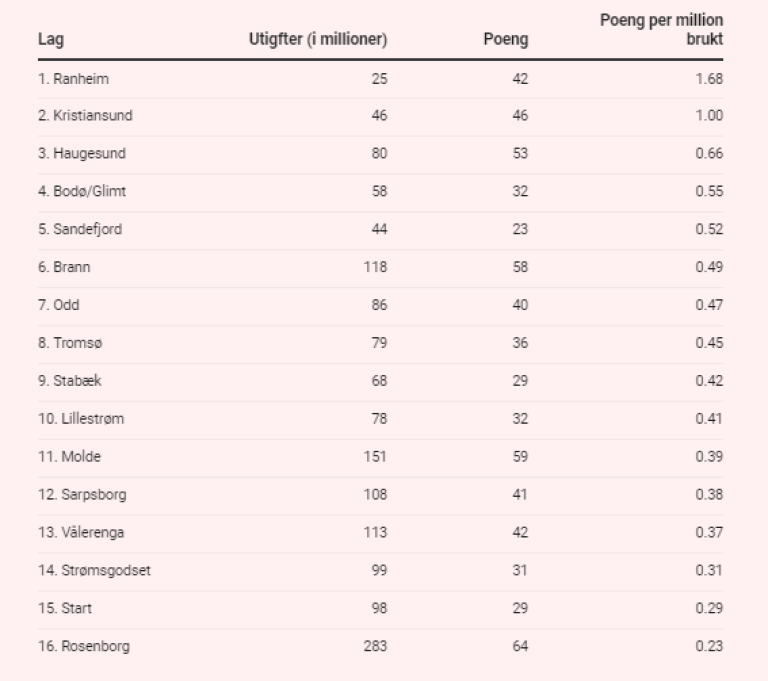Select the "3. Haugesund" row label
This screenshot has height=681, width=768.
(82, 154)
